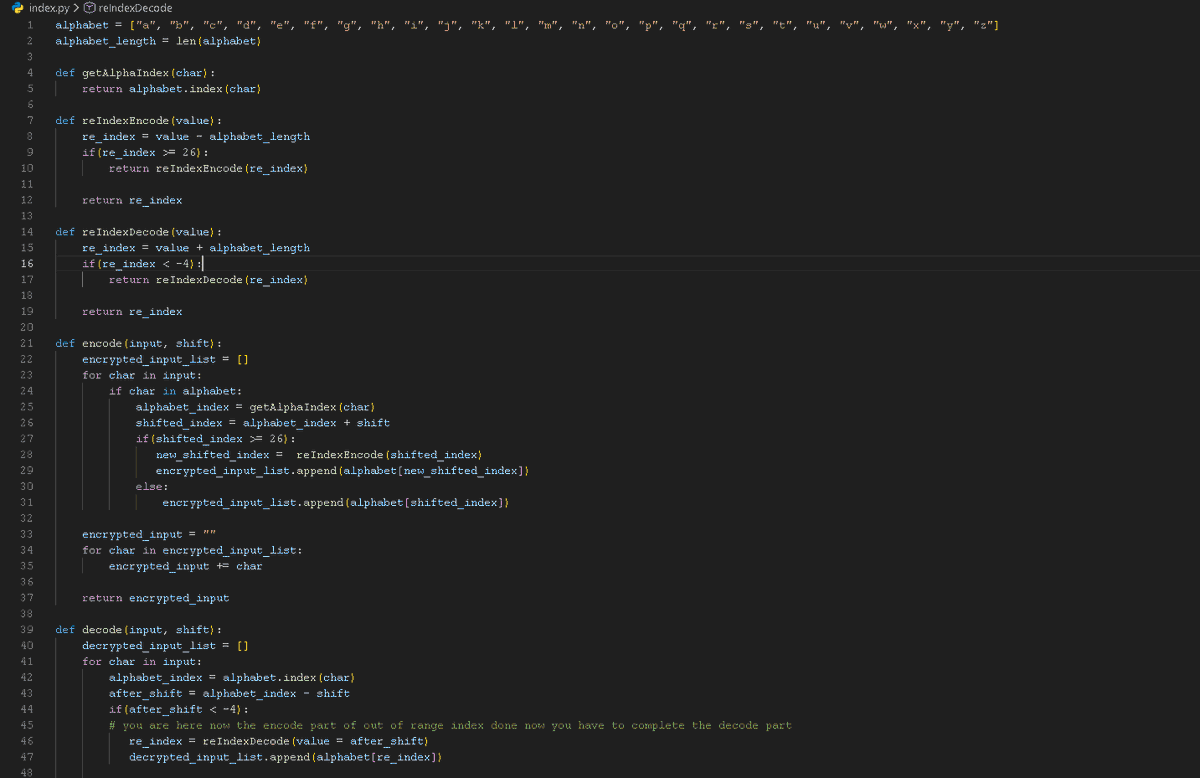Click the def reIndexEncode(value) line
The image size is (1200, 778).
point(138,121)
